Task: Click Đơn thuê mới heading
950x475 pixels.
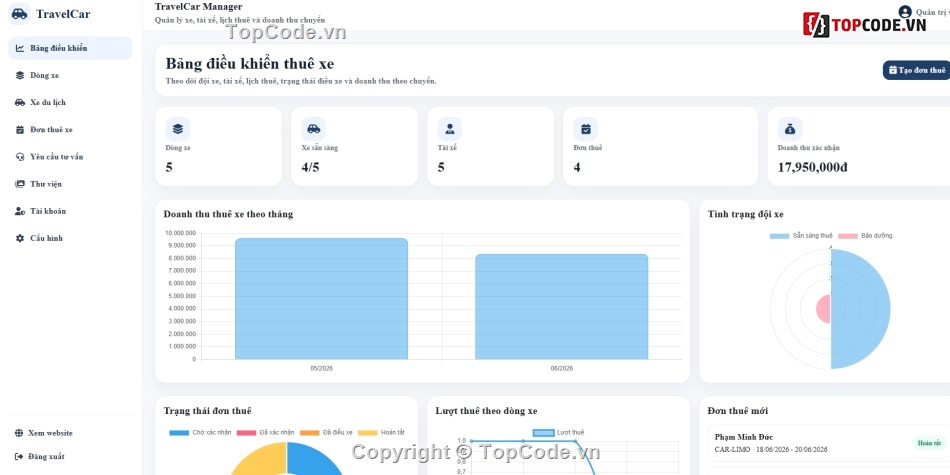Action: 737,411
